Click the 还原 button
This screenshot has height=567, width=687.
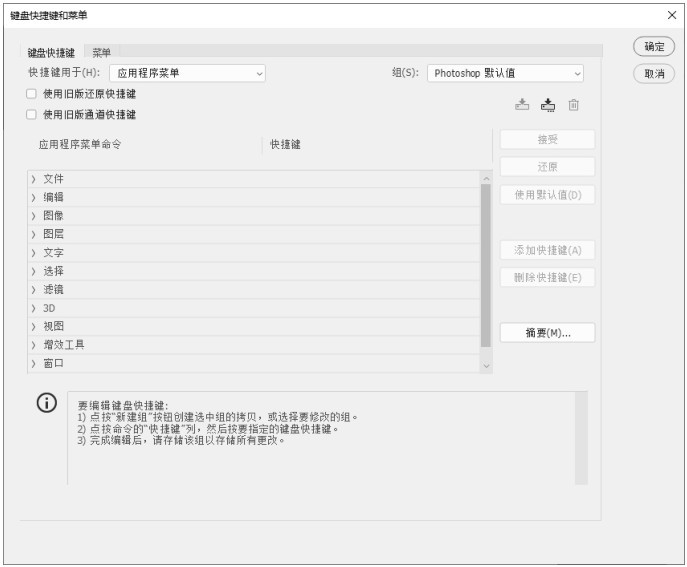point(547,167)
